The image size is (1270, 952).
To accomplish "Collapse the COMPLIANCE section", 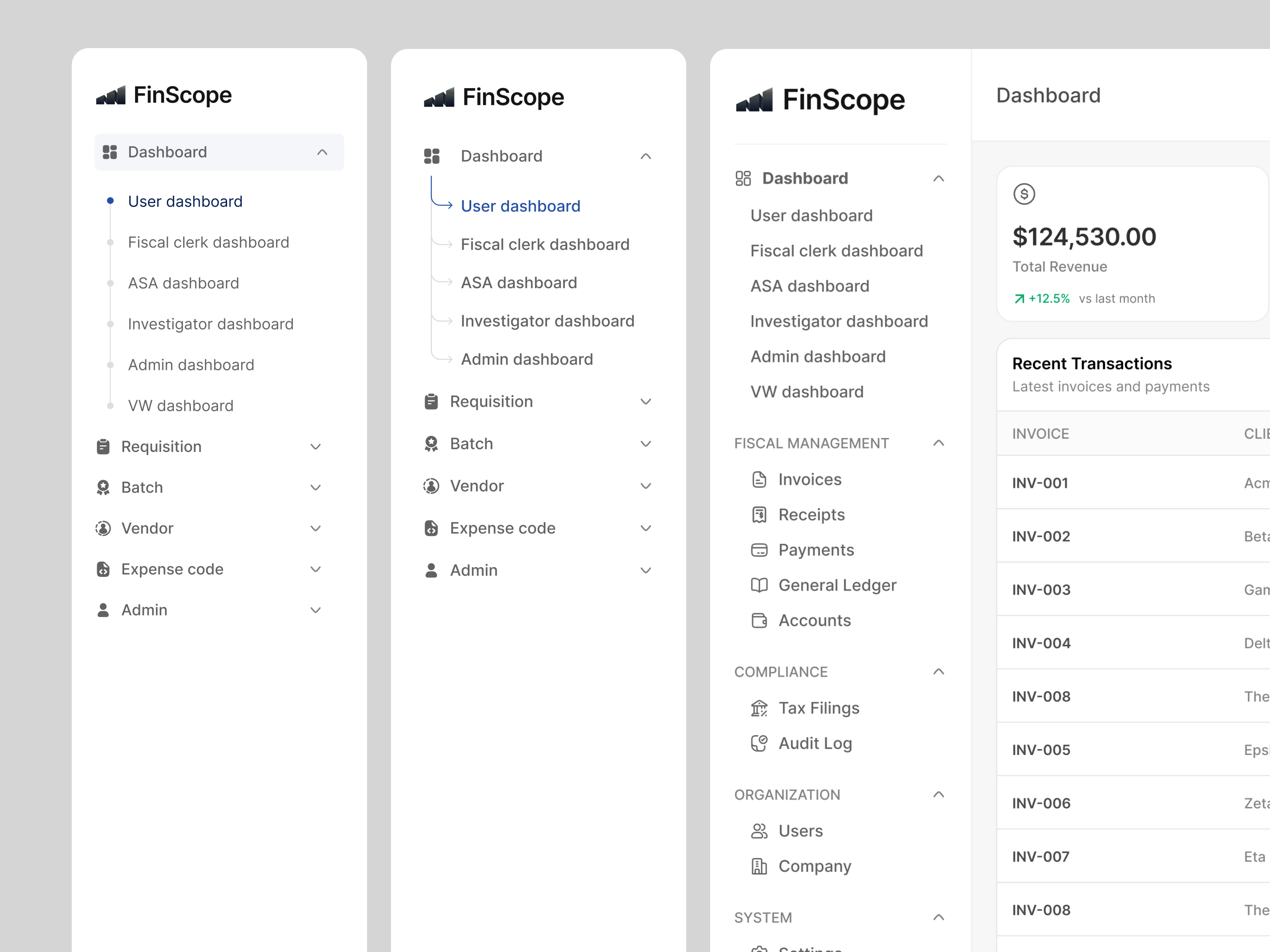I will point(939,671).
